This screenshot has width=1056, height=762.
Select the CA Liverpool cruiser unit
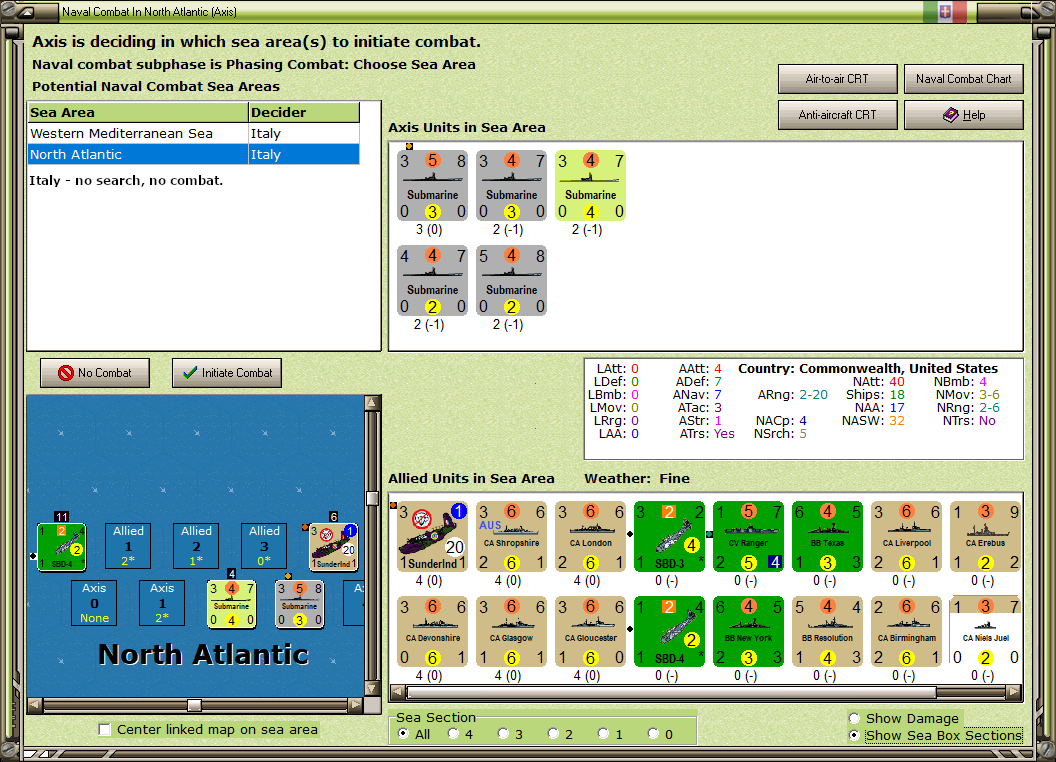click(x=906, y=536)
